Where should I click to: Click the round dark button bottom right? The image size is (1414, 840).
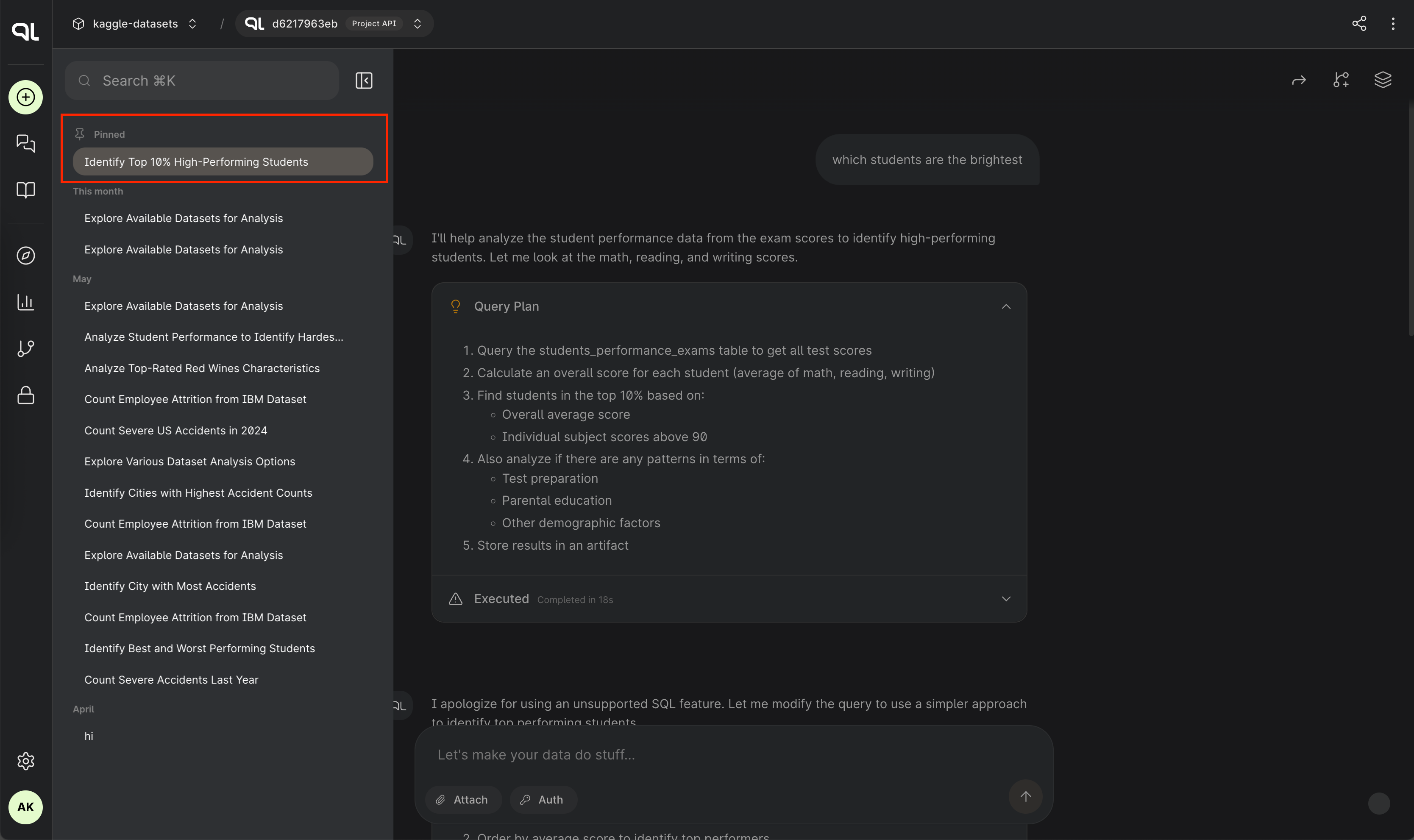pos(1379,804)
